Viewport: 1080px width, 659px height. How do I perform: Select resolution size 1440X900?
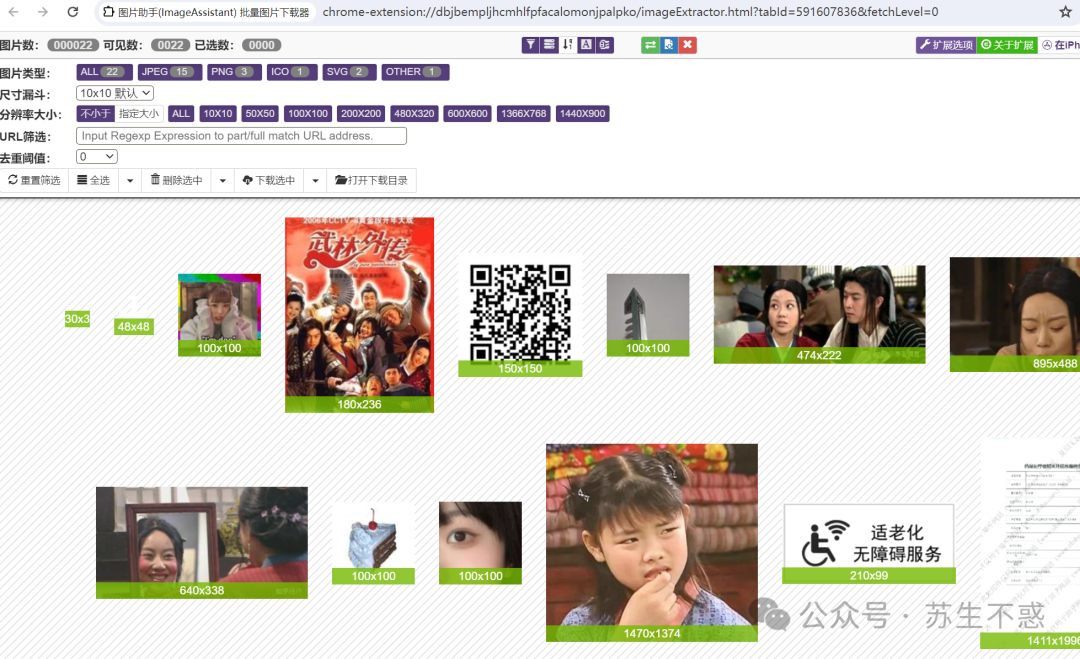point(582,114)
